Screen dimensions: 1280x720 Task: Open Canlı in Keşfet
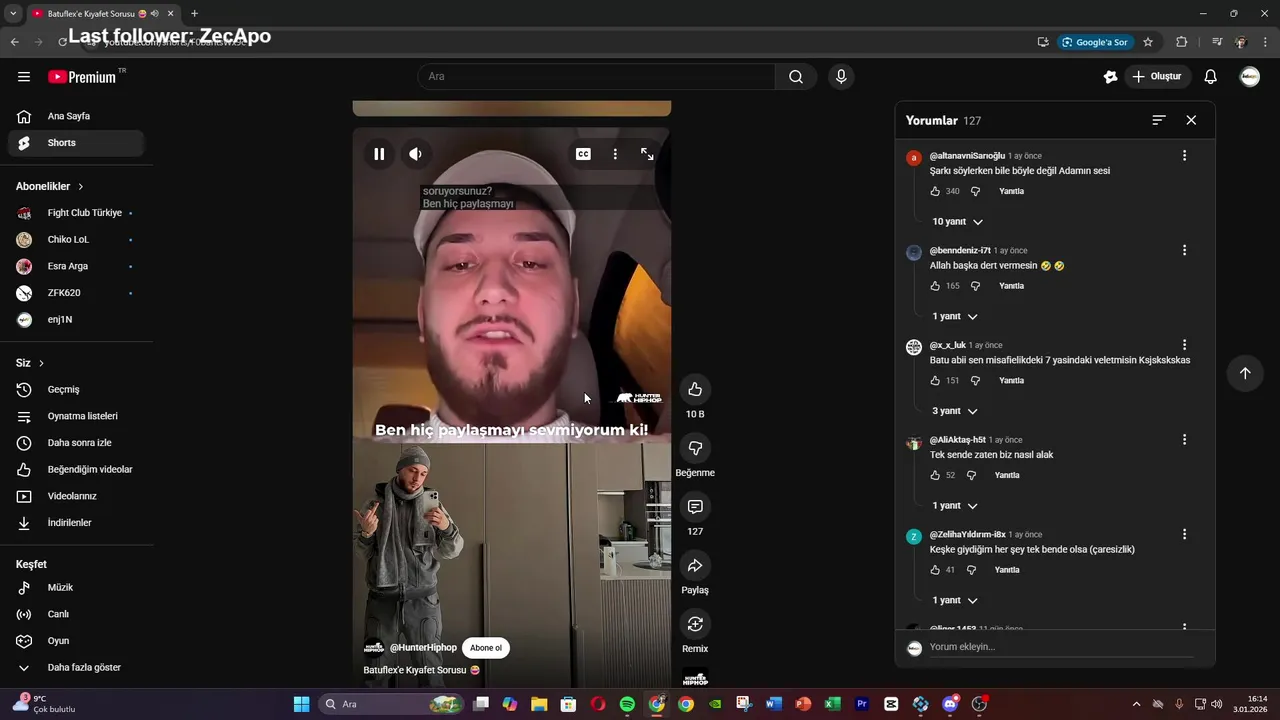click(76, 614)
